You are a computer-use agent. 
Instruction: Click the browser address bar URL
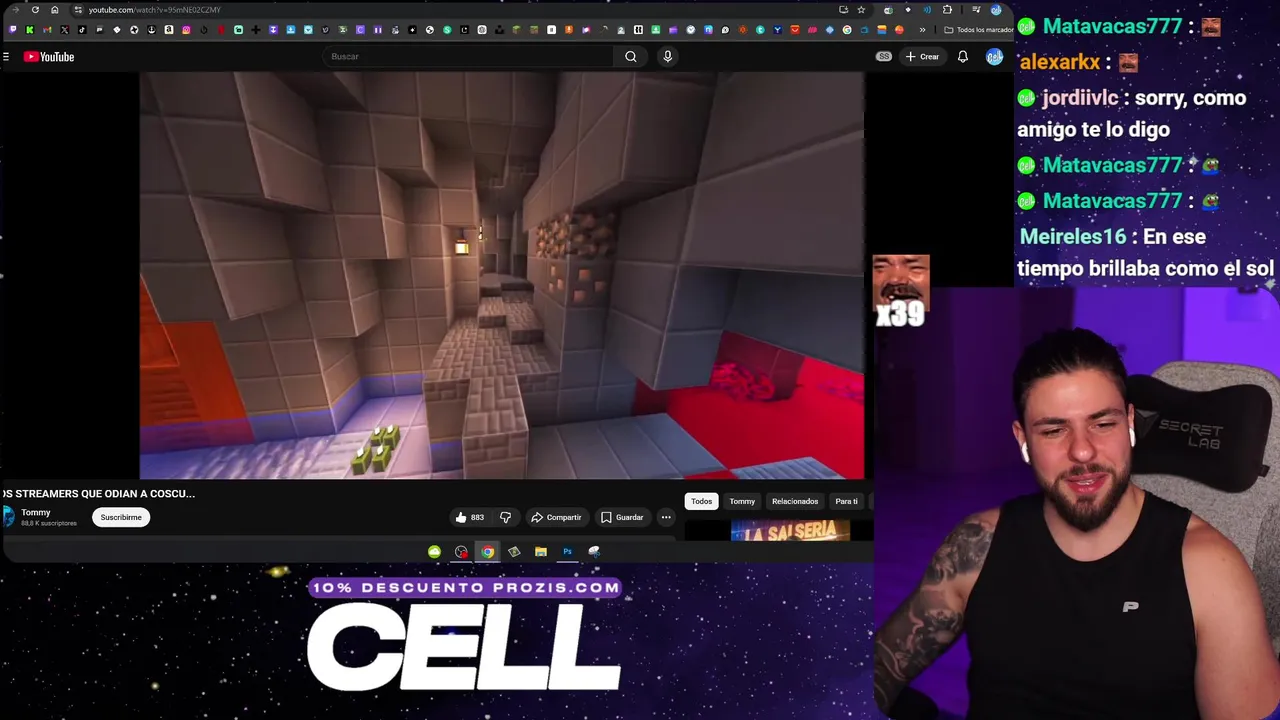coord(154,10)
